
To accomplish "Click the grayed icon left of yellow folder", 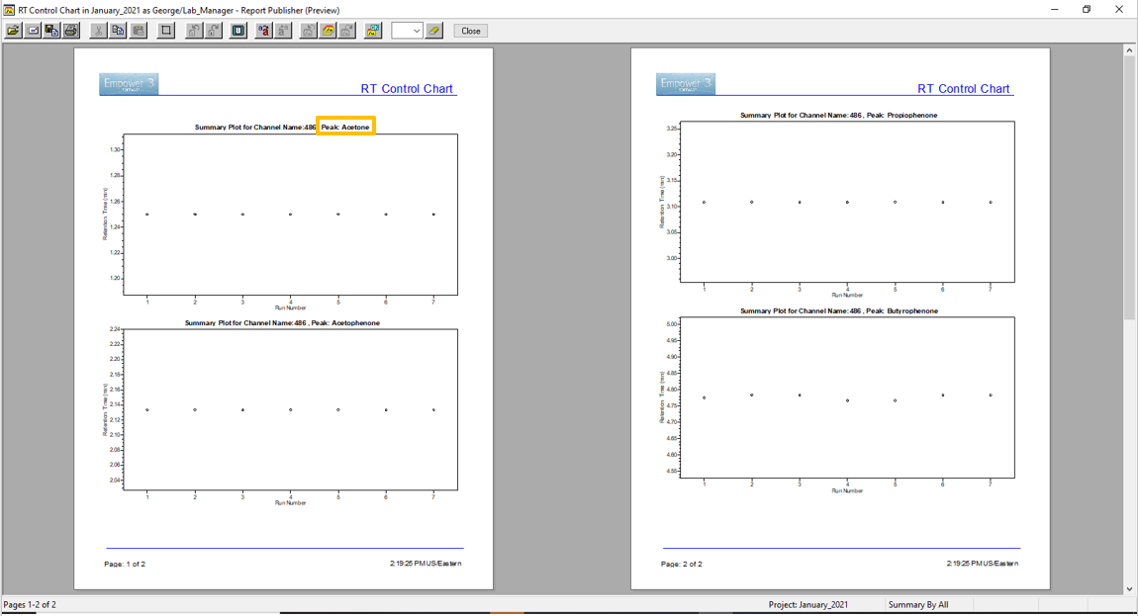I will click(308, 30).
